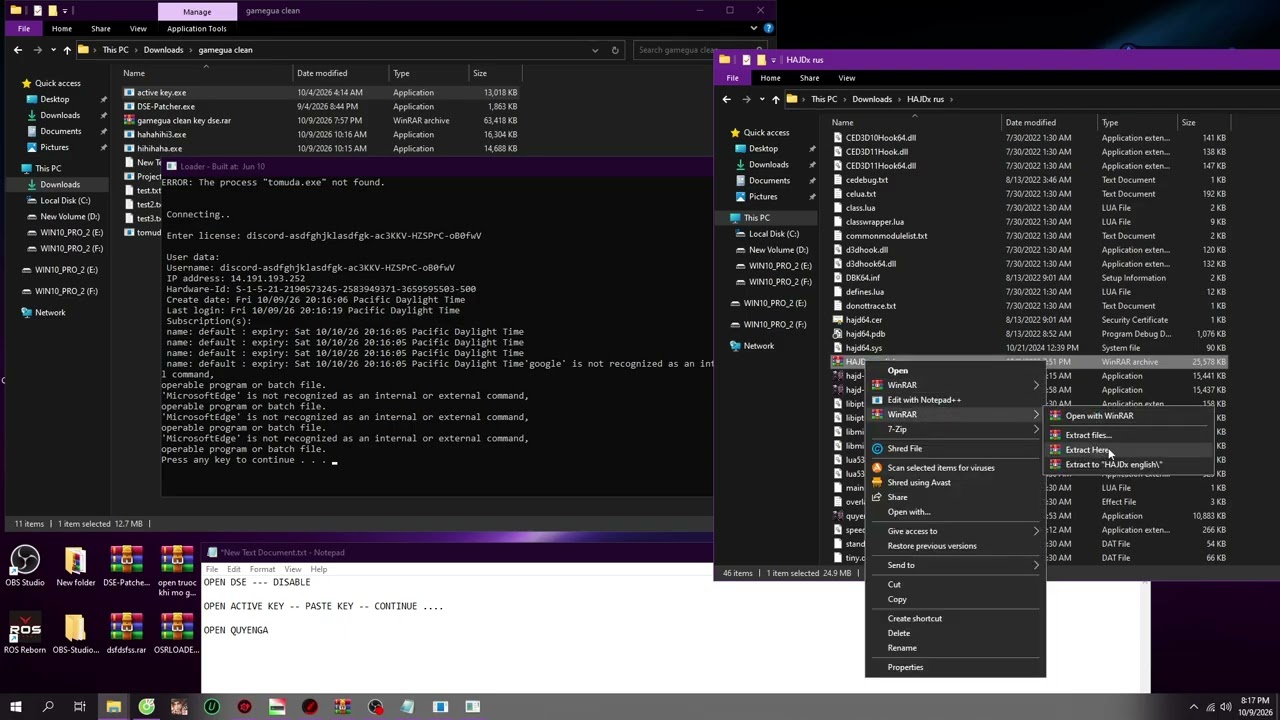1280x720 pixels.
Task: Open Network in gamegua clean sidebar
Action: pyautogui.click(x=50, y=313)
